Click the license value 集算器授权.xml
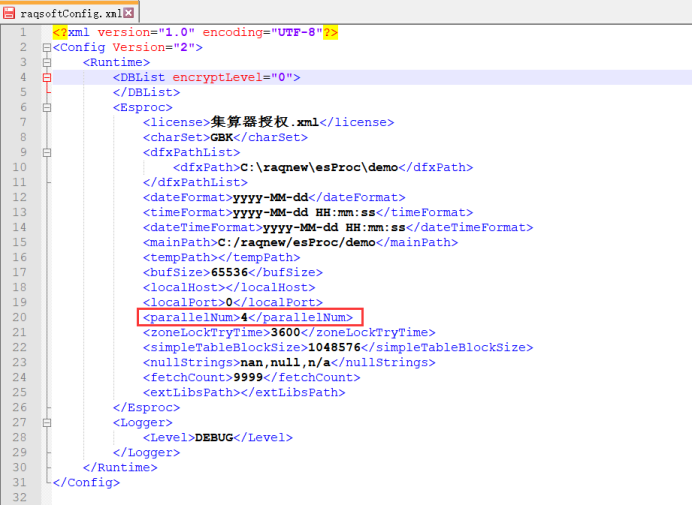 point(264,122)
